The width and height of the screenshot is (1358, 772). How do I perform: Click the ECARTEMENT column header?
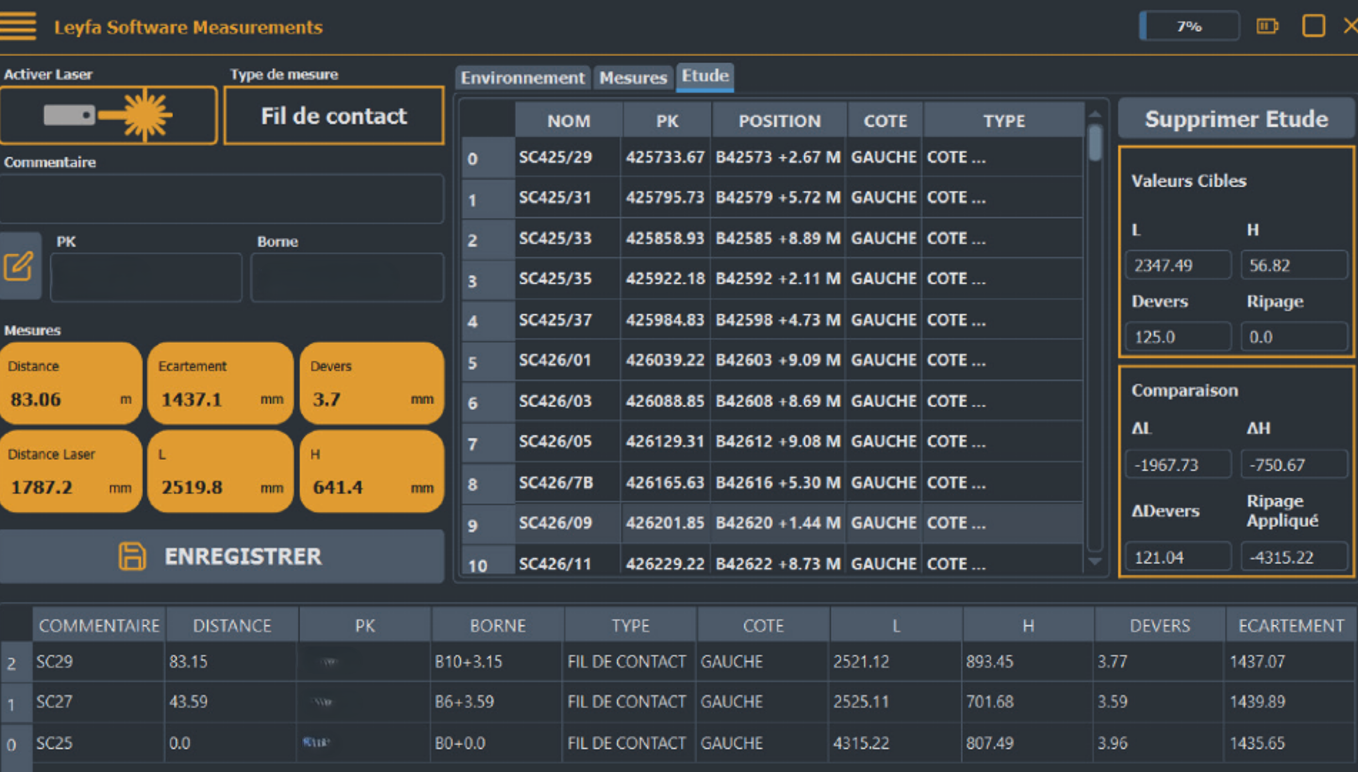tap(1291, 626)
